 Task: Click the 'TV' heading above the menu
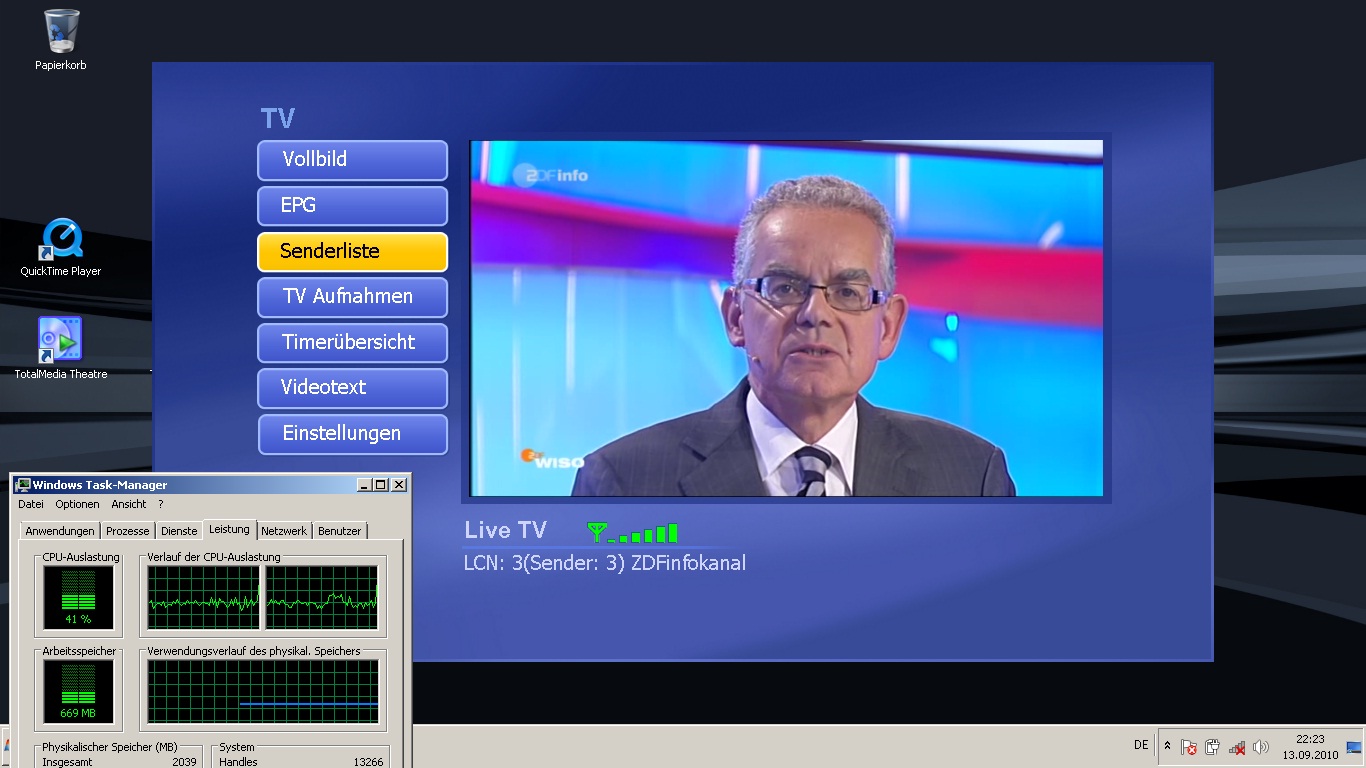[x=278, y=119]
